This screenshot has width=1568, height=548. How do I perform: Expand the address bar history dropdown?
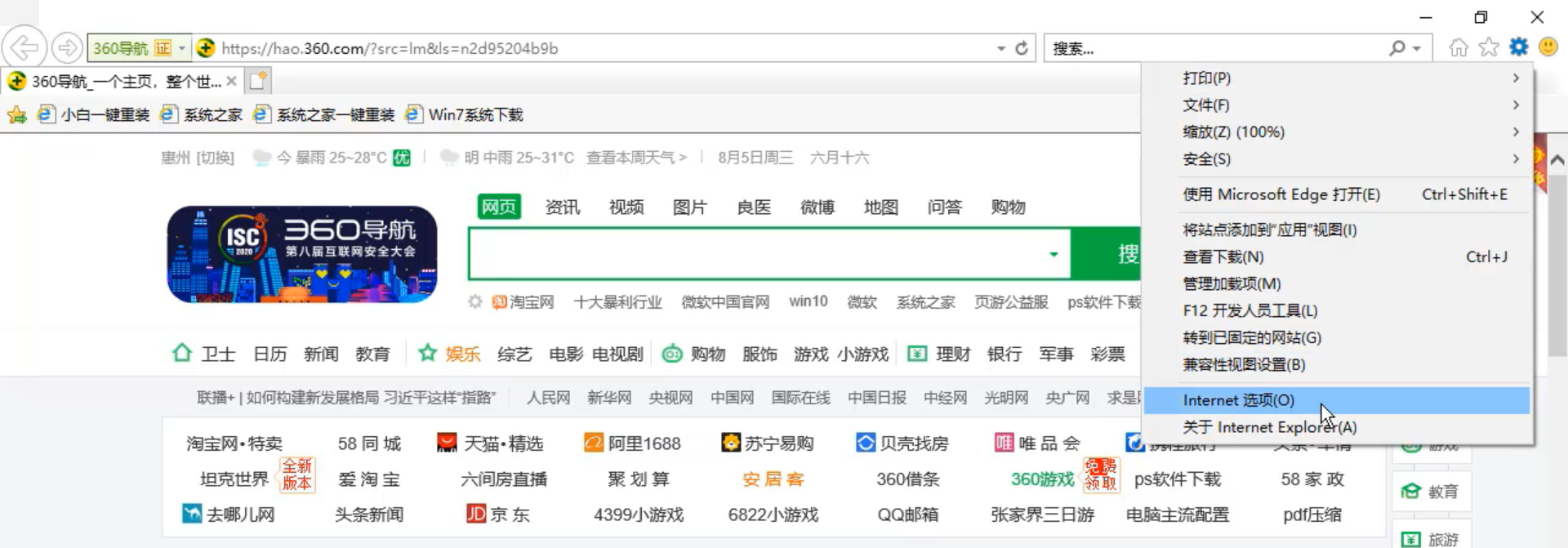click(1001, 48)
